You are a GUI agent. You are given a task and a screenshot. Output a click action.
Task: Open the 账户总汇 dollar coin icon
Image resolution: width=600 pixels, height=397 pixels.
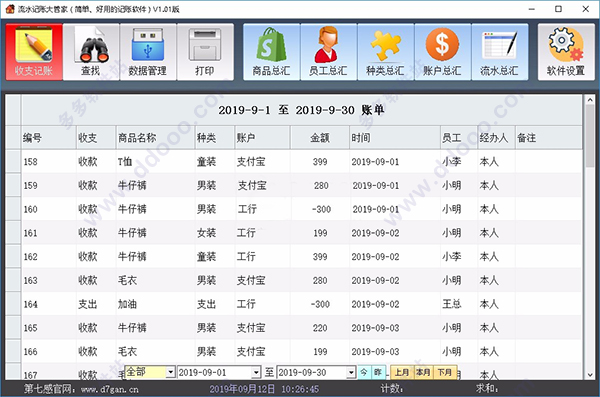[x=442, y=52]
